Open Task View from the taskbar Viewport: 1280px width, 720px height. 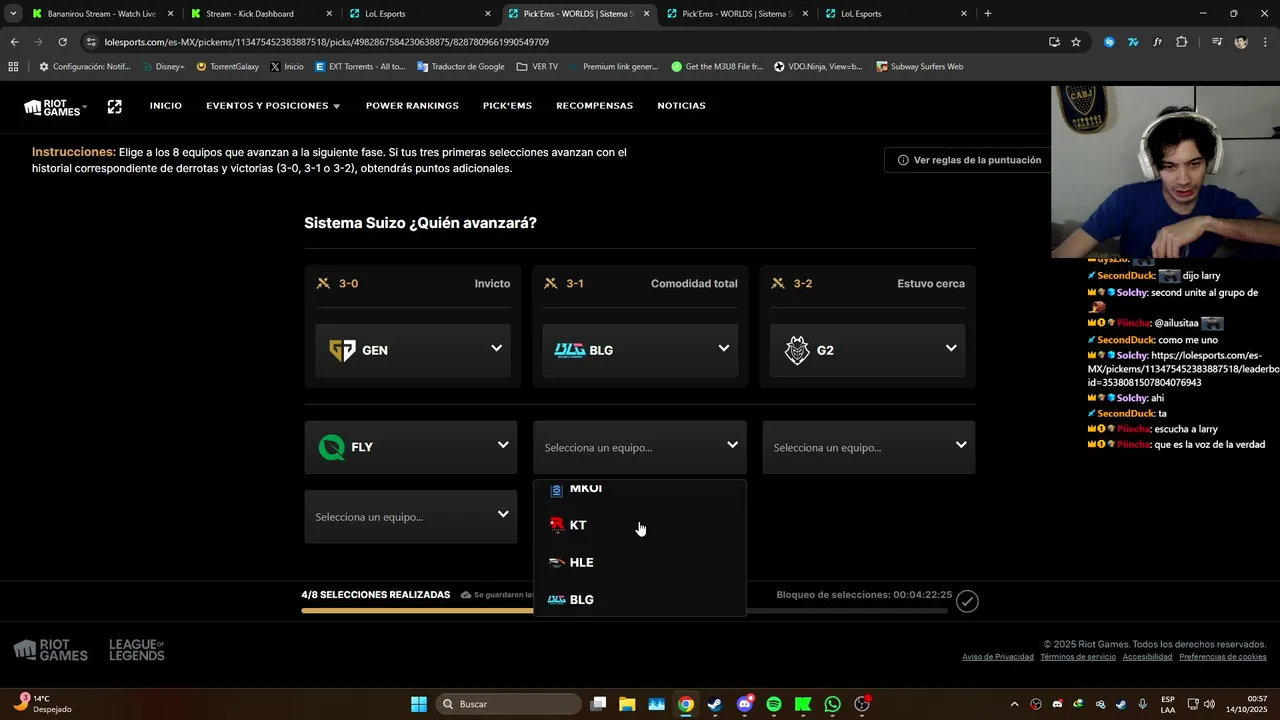tap(598, 704)
